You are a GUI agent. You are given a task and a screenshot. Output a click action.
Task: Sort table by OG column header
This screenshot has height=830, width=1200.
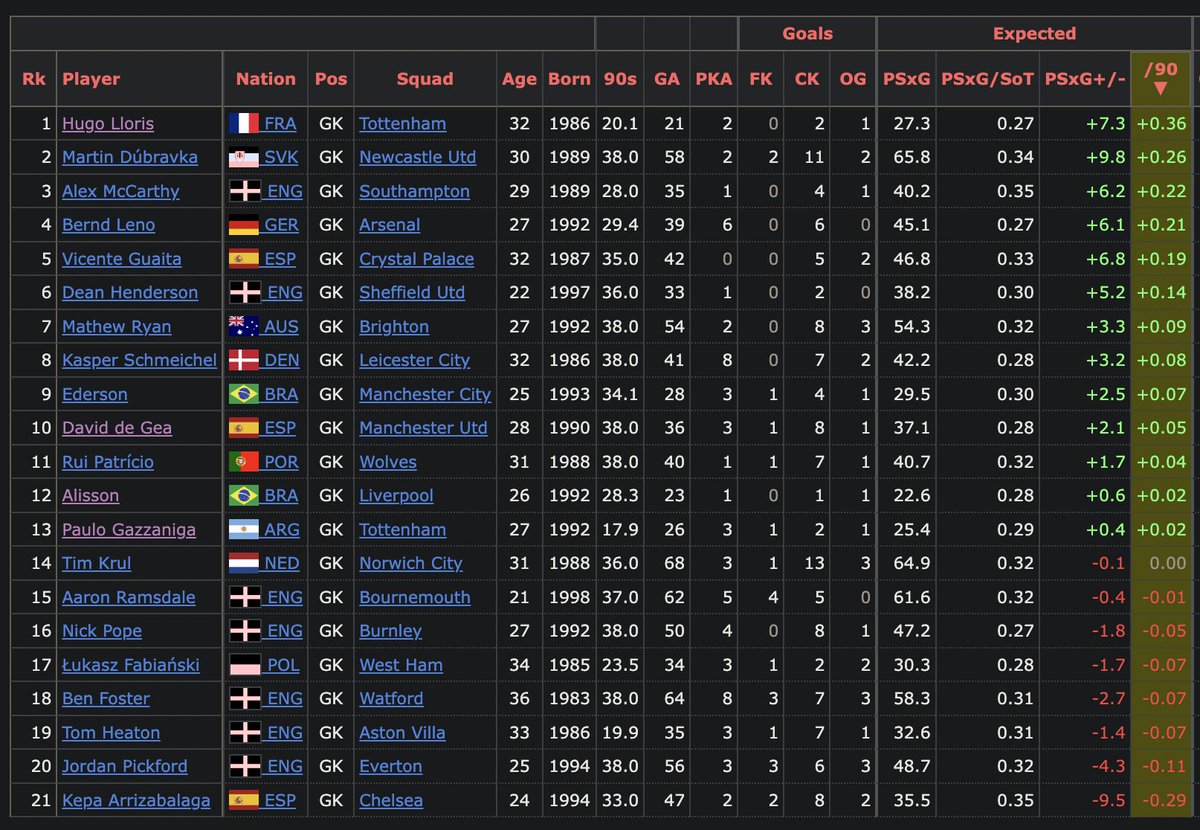pyautogui.click(x=853, y=79)
